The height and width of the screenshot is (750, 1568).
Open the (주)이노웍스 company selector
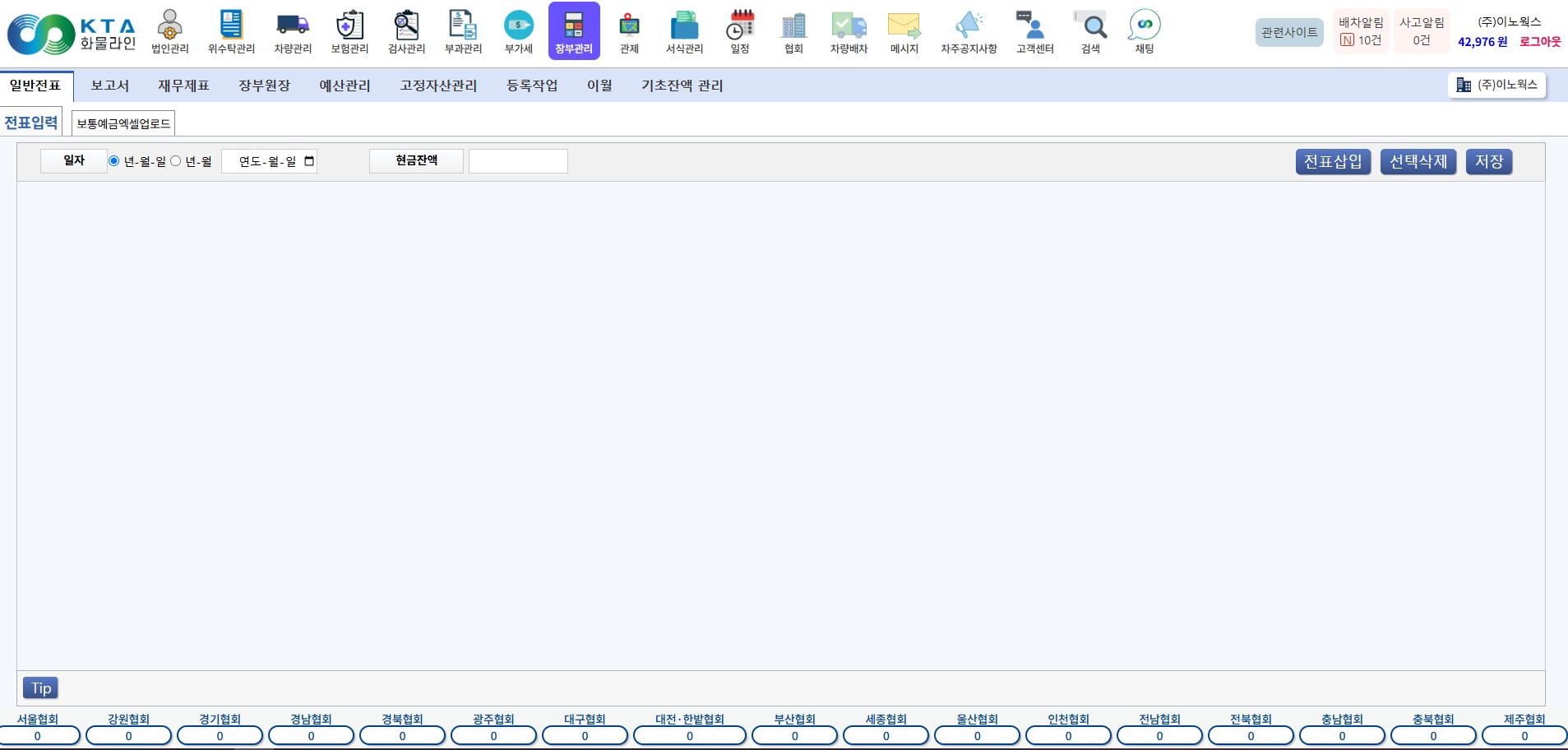(x=1496, y=85)
